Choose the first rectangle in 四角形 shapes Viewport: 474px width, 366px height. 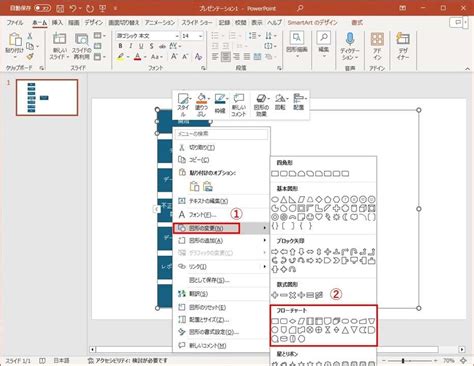coord(275,174)
